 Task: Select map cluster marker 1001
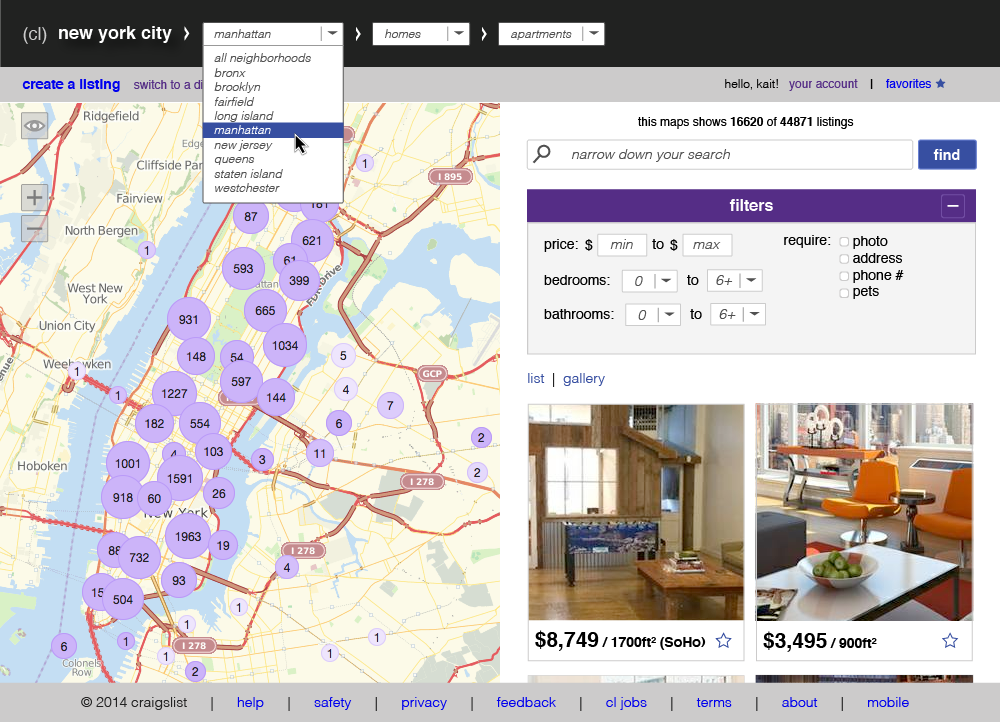[x=128, y=464]
